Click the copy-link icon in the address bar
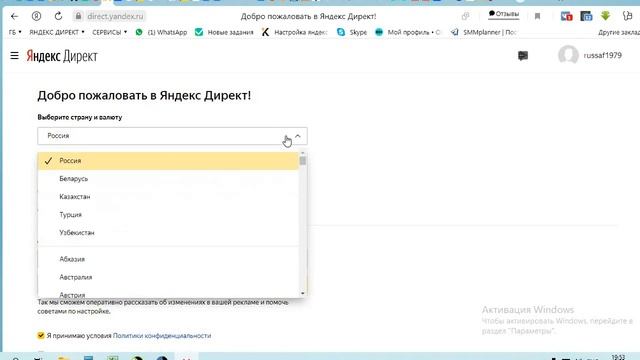This screenshot has width=640, height=360. 465,16
